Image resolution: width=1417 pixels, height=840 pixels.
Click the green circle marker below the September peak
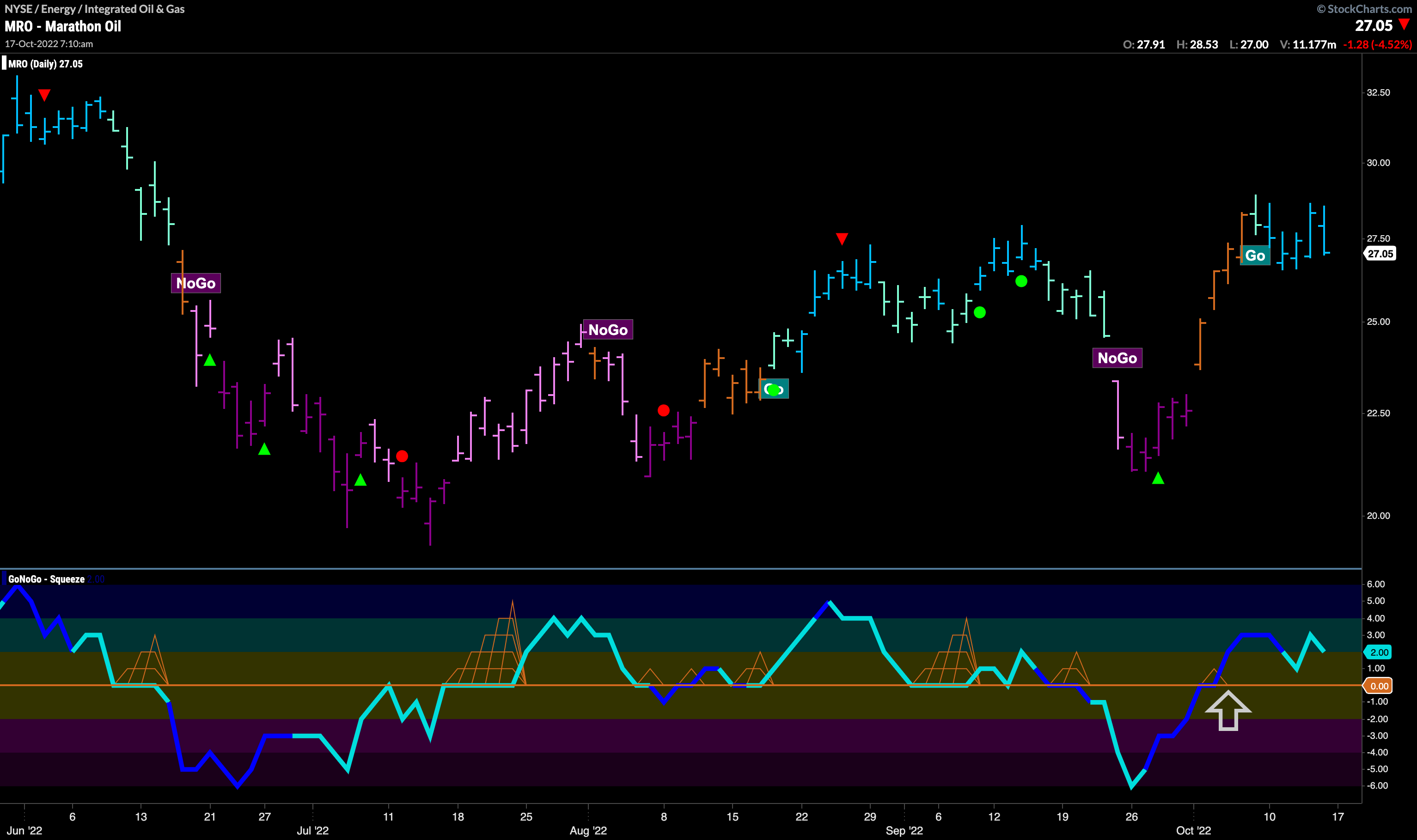click(1021, 281)
